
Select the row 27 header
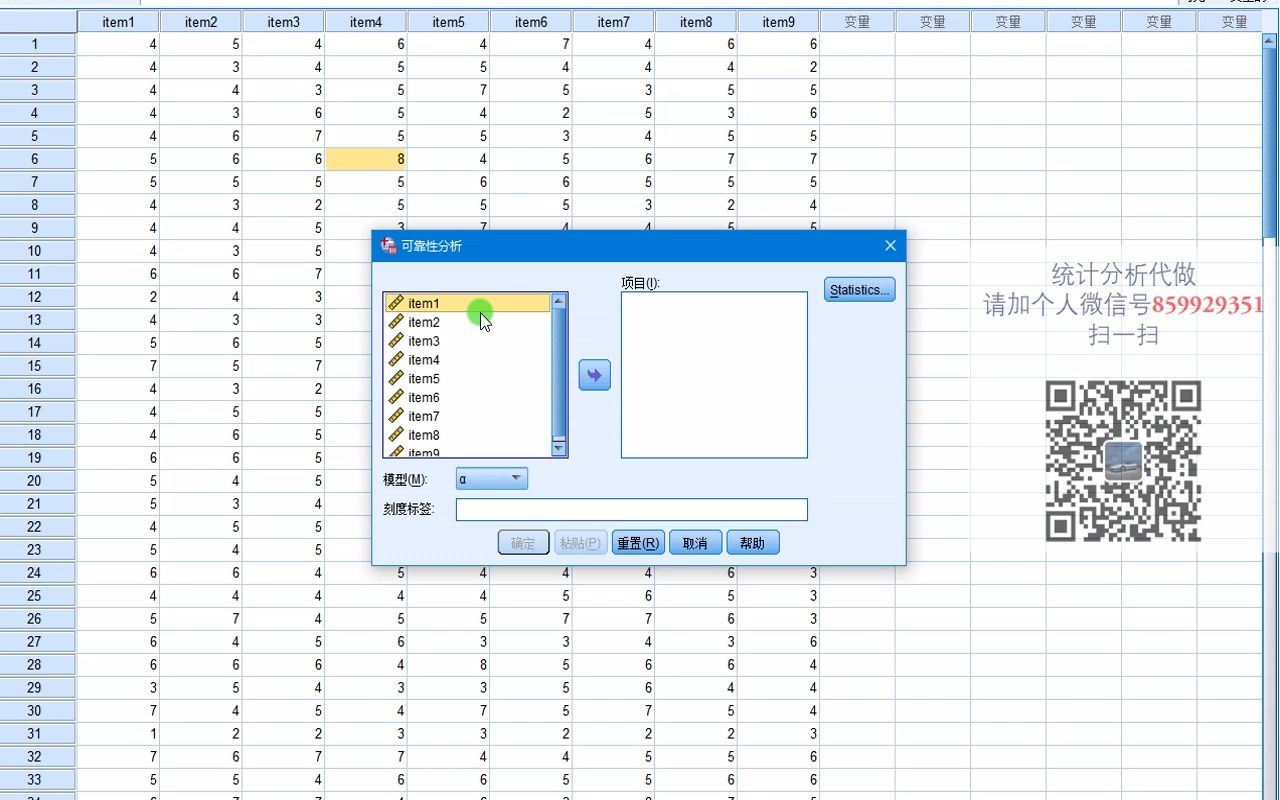[x=37, y=642]
